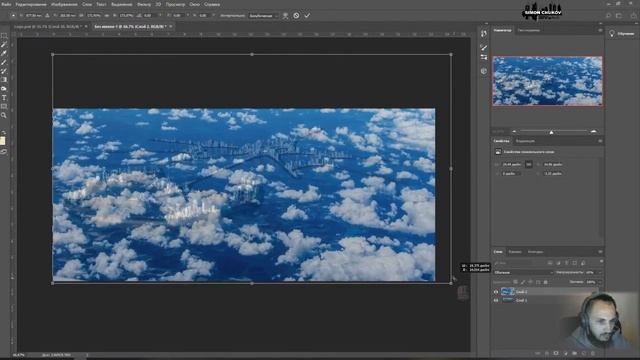Filter layers by smart objects icon
640x360 pixels.
[x=583, y=263]
